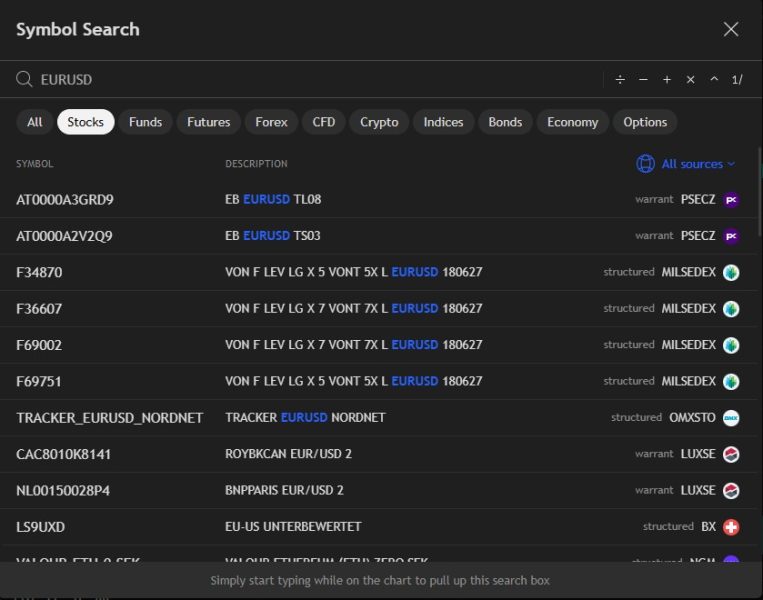Click the globe icon beside All sources
This screenshot has width=763, height=600.
645,164
